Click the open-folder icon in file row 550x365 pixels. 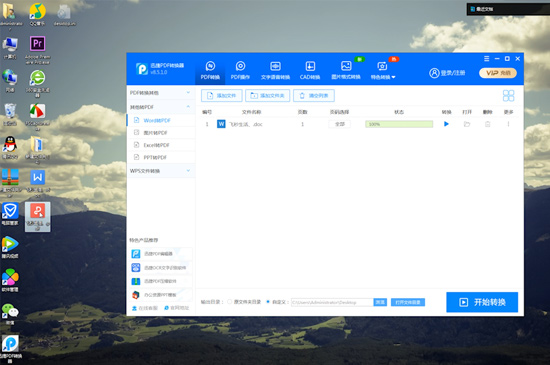[x=467, y=124]
